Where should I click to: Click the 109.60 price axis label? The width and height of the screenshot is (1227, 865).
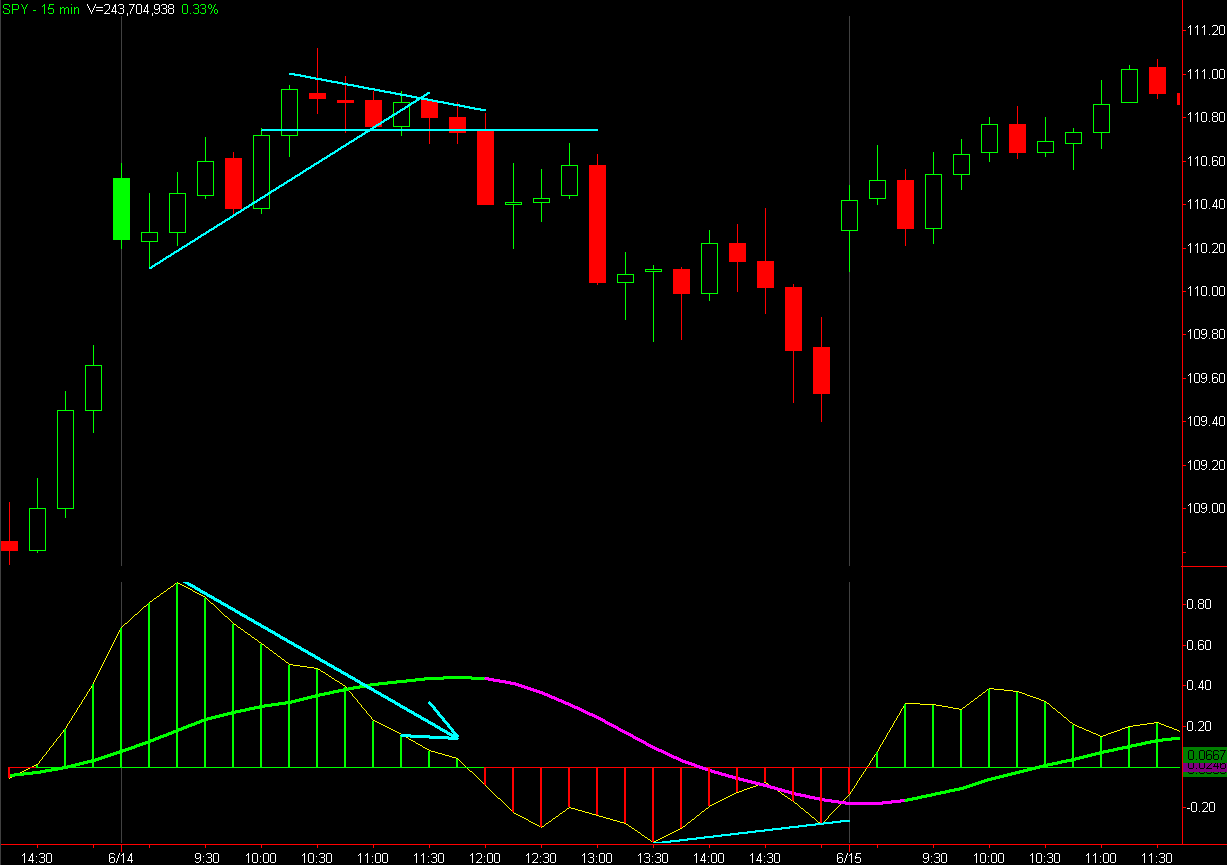[1205, 378]
